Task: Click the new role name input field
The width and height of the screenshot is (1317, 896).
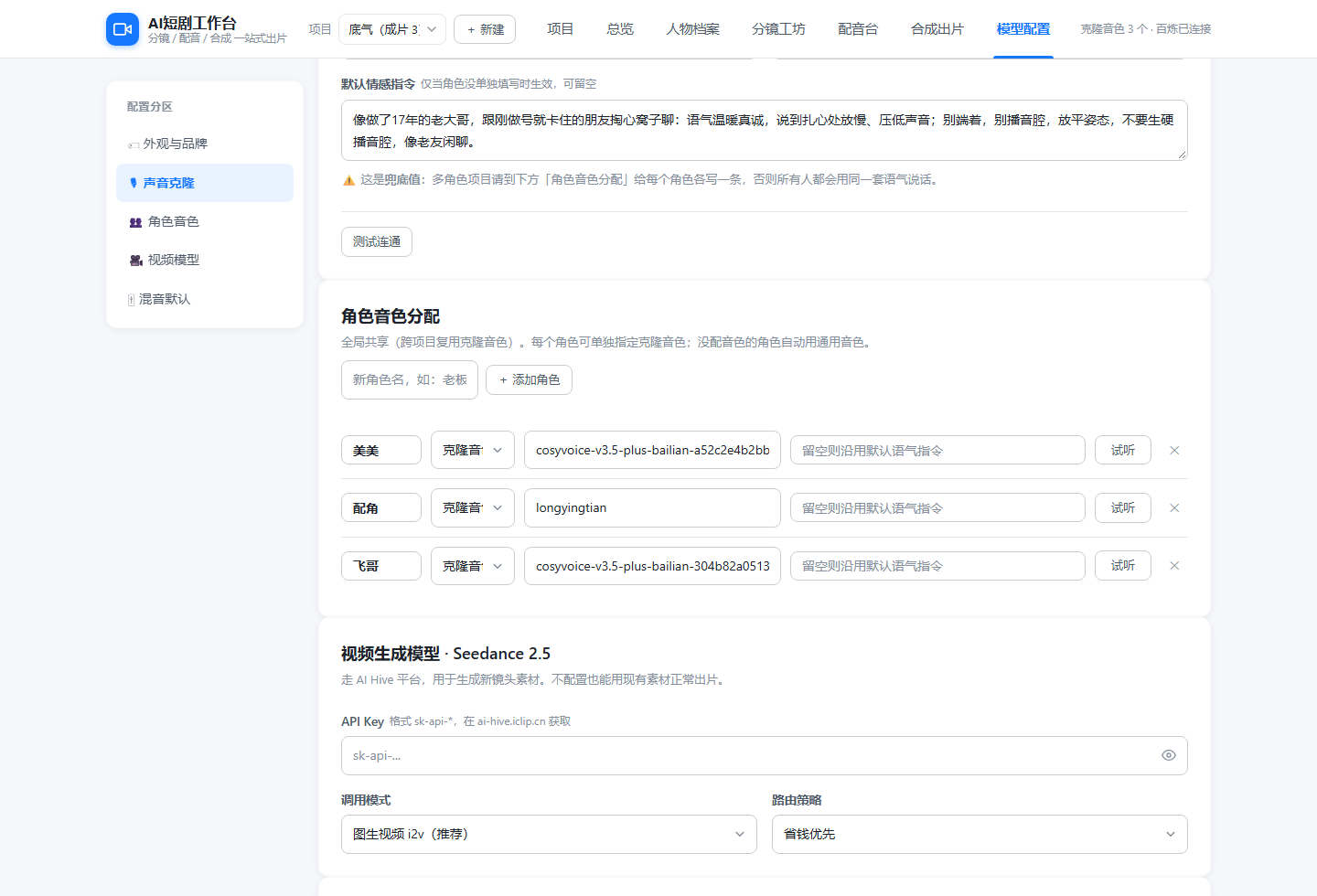Action: 410,379
